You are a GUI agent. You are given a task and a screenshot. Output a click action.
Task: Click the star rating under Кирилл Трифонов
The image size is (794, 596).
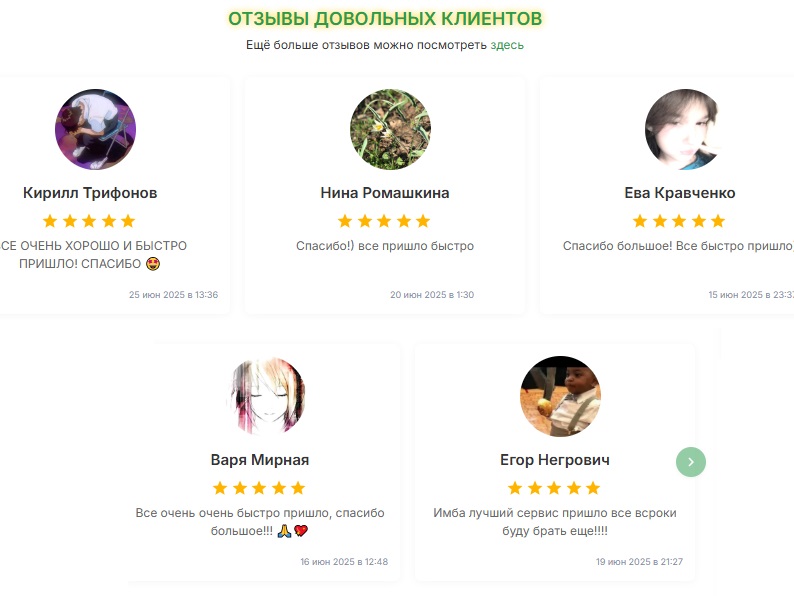click(89, 221)
